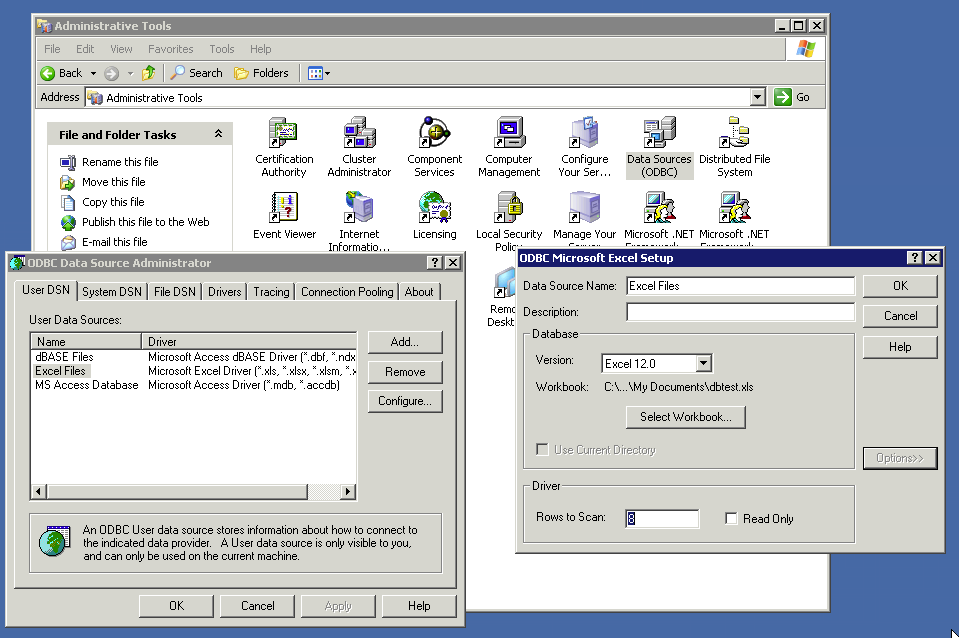Click Select Workbook... button
The width and height of the screenshot is (959, 638).
click(x=686, y=417)
